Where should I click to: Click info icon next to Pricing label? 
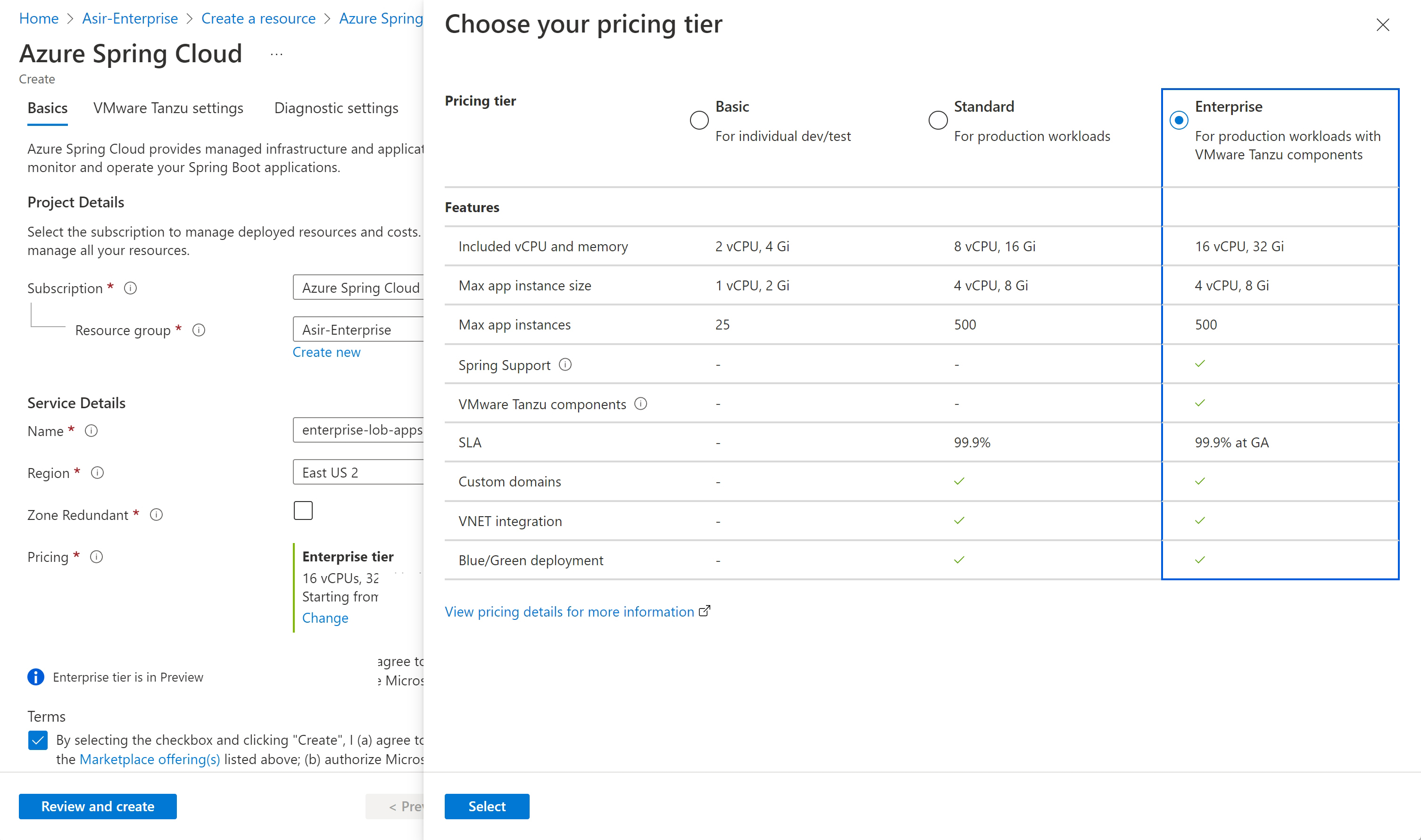click(97, 557)
